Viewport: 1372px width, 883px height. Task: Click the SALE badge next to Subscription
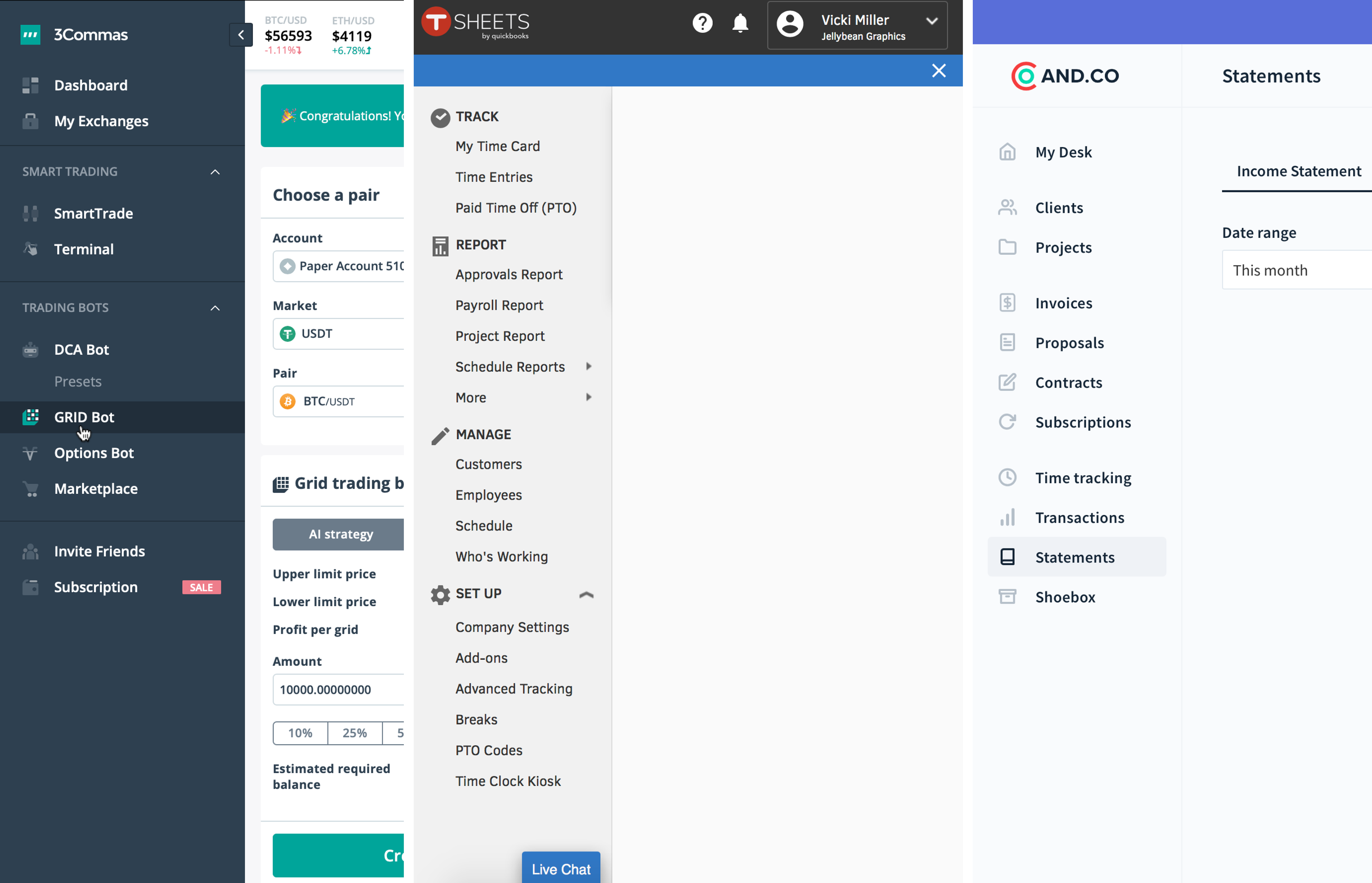[201, 587]
